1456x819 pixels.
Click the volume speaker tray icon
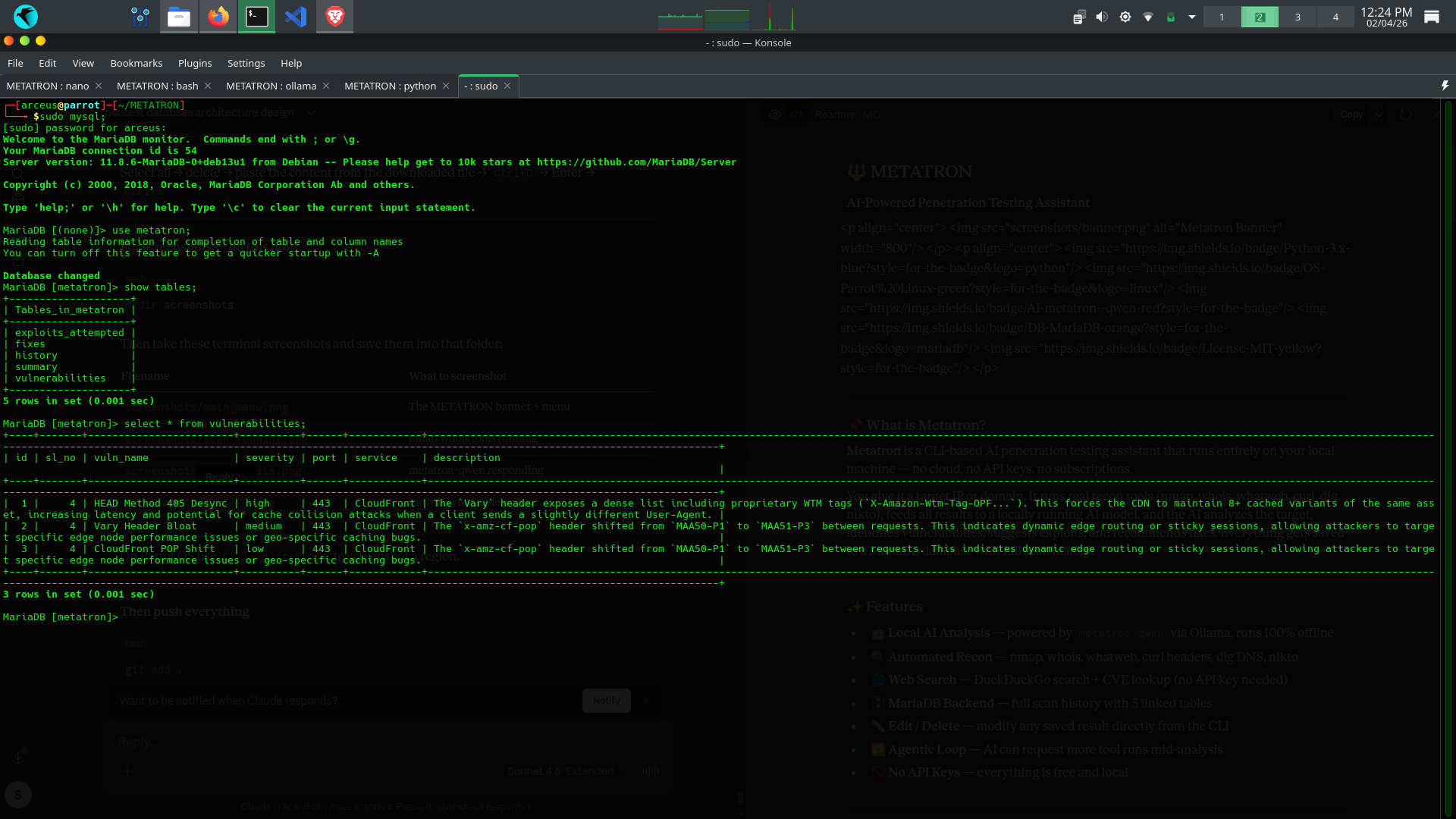(1102, 17)
